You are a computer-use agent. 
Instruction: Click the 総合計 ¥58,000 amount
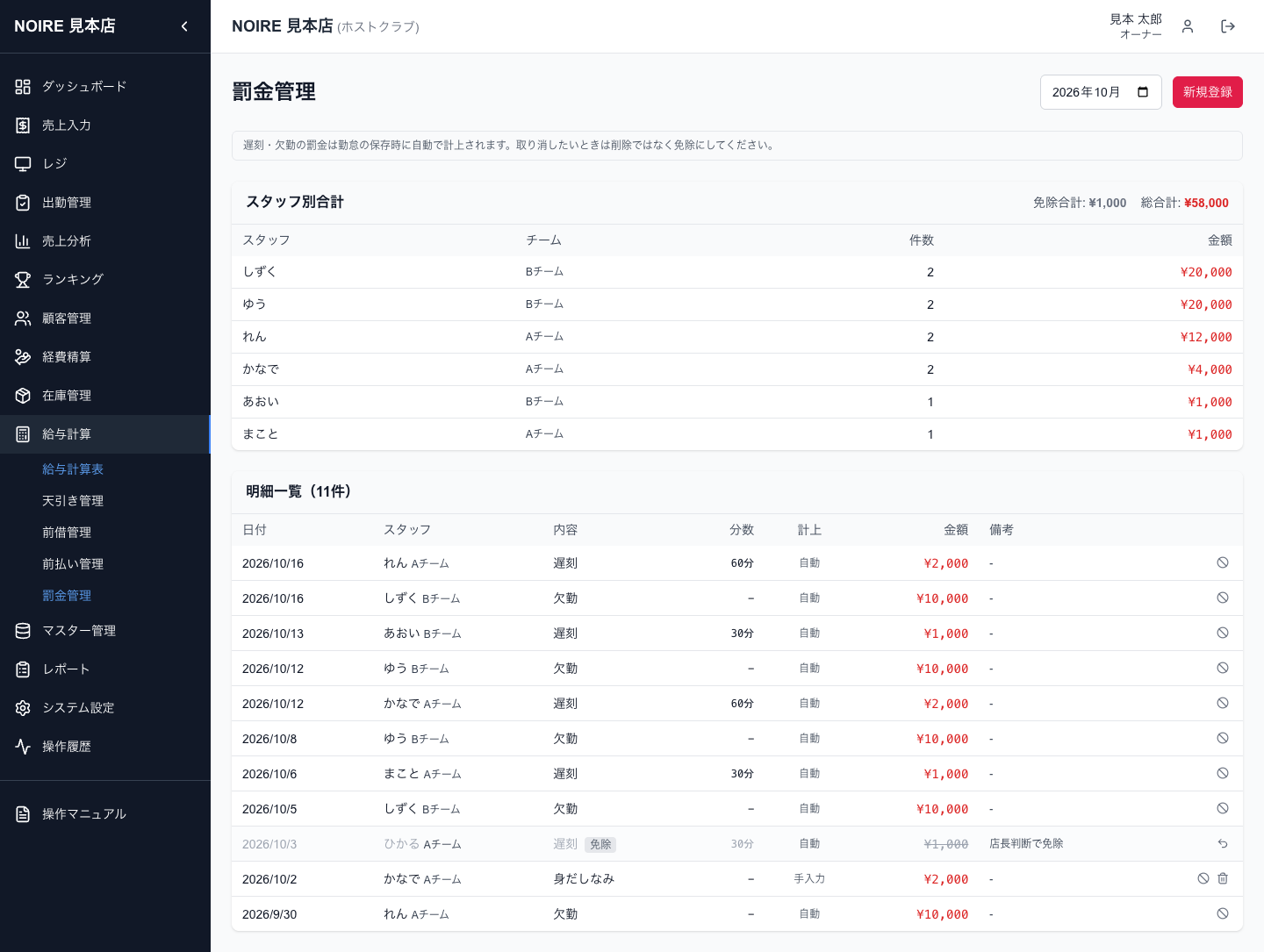click(1206, 203)
